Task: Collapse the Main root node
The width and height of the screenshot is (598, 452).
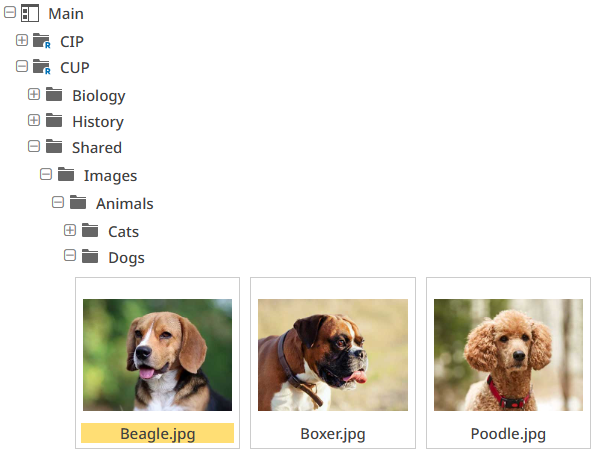Action: point(10,12)
